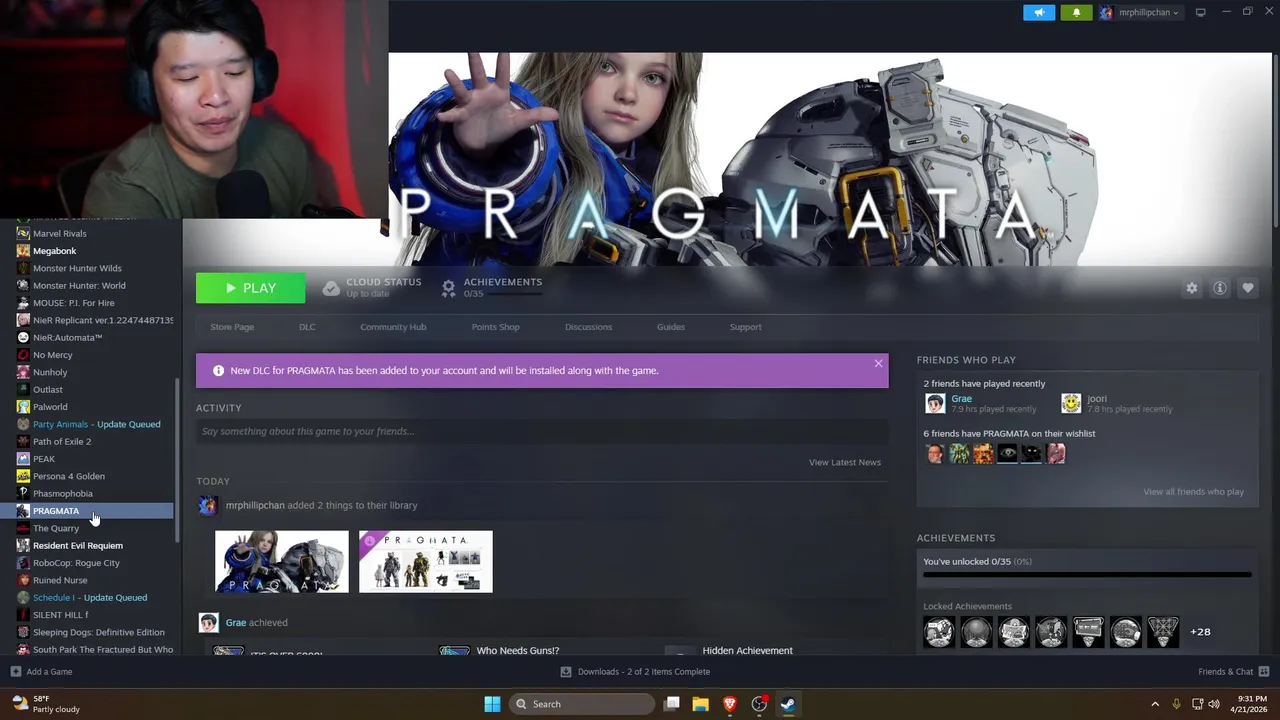The width and height of the screenshot is (1280, 720).
Task: Select Schedule I with update queued
Action: tap(91, 597)
